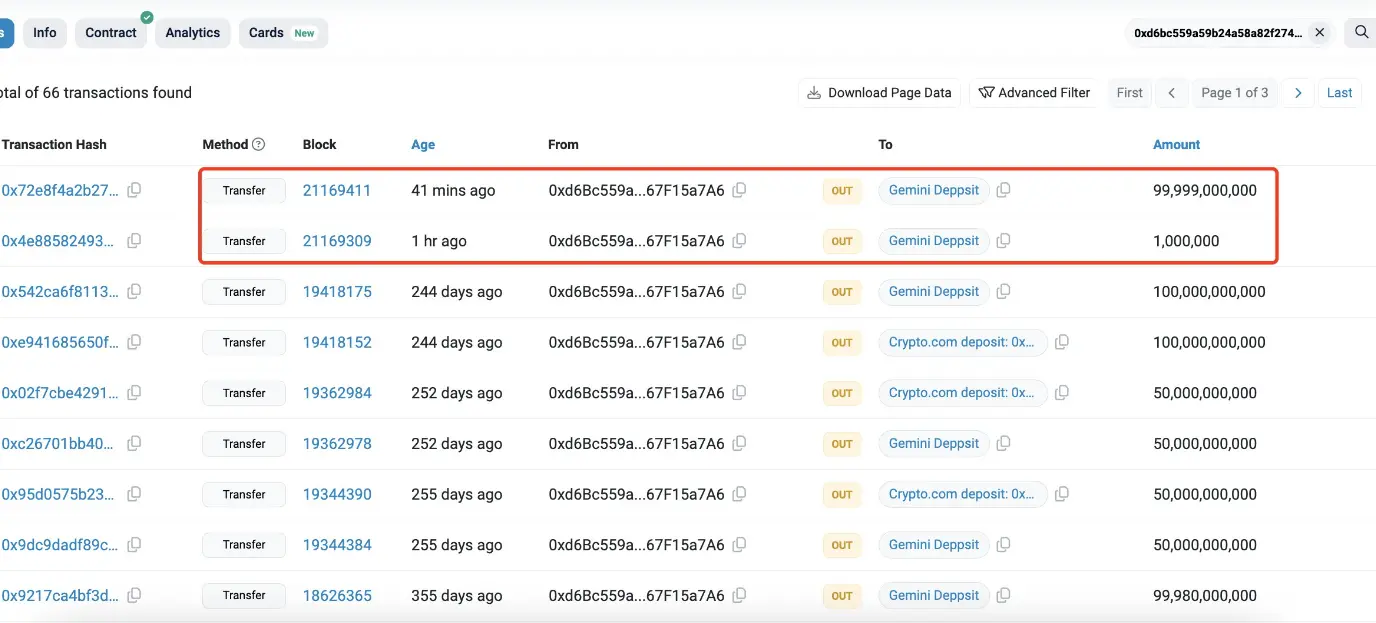Copy transaction hash 0x95d0575b23

(x=134, y=494)
